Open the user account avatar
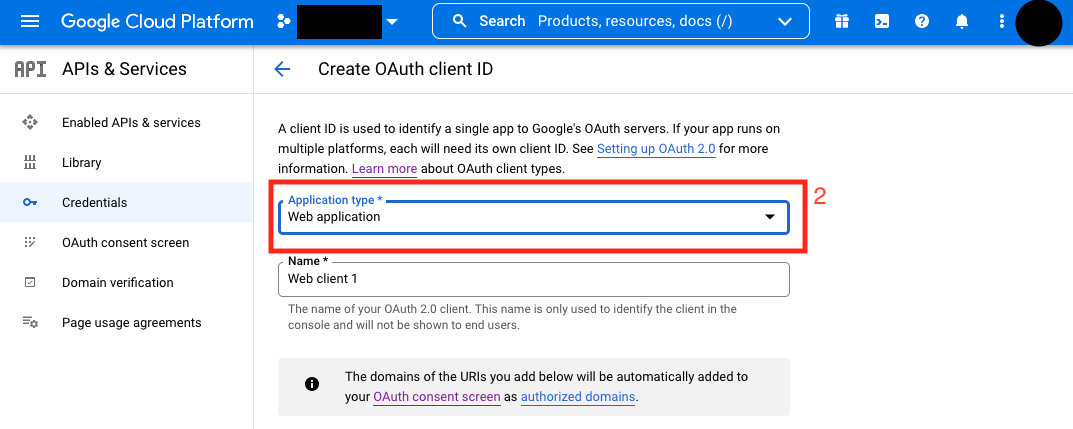The width and height of the screenshot is (1073, 429). click(x=1039, y=23)
